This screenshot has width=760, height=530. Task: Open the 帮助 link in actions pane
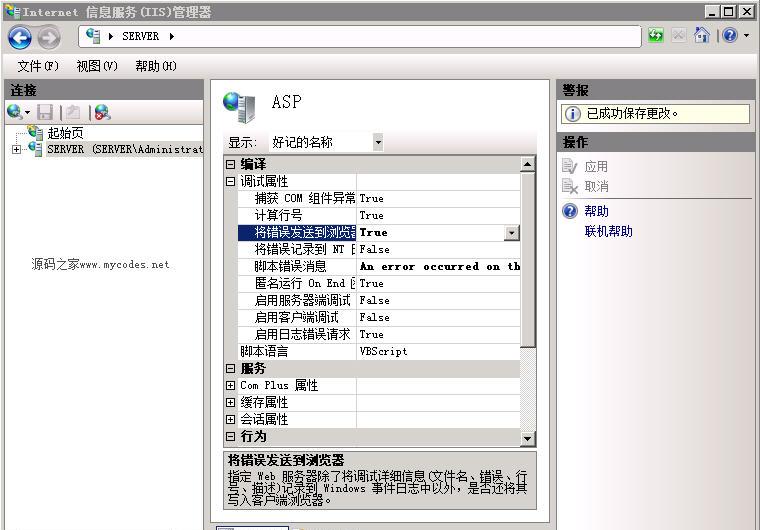[x=596, y=211]
